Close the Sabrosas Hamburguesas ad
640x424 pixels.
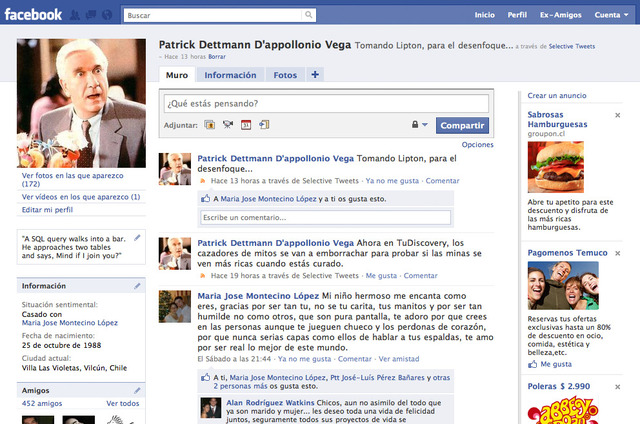click(x=618, y=115)
